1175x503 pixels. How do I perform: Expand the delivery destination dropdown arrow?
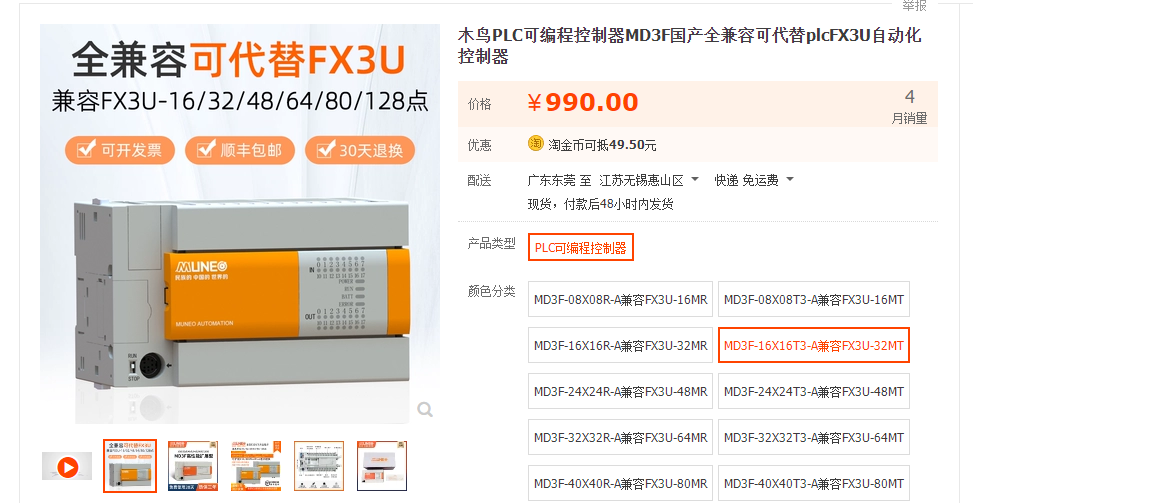tap(695, 180)
